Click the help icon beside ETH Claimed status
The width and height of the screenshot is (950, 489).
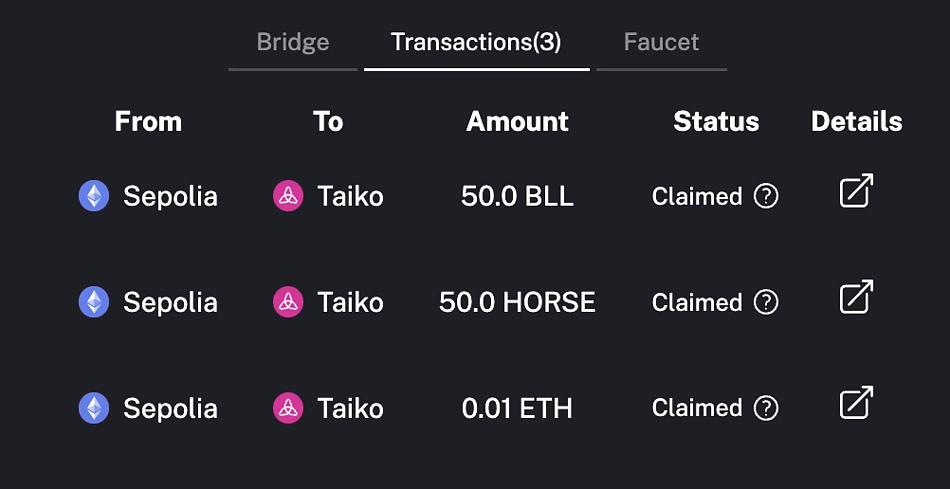766,408
